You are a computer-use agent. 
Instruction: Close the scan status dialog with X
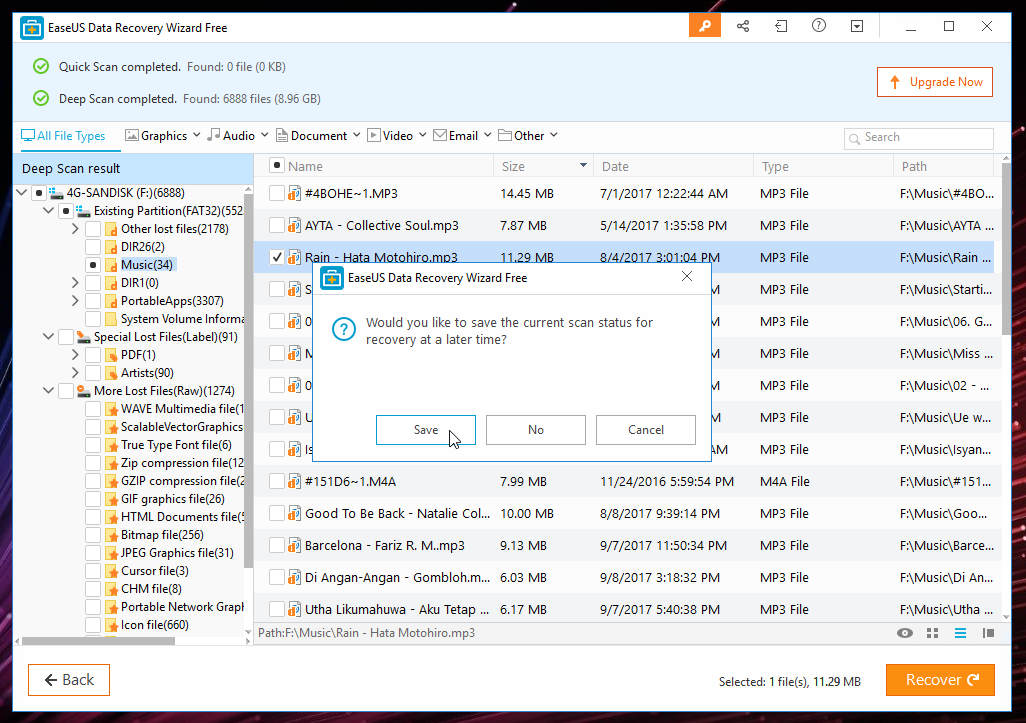pos(687,277)
